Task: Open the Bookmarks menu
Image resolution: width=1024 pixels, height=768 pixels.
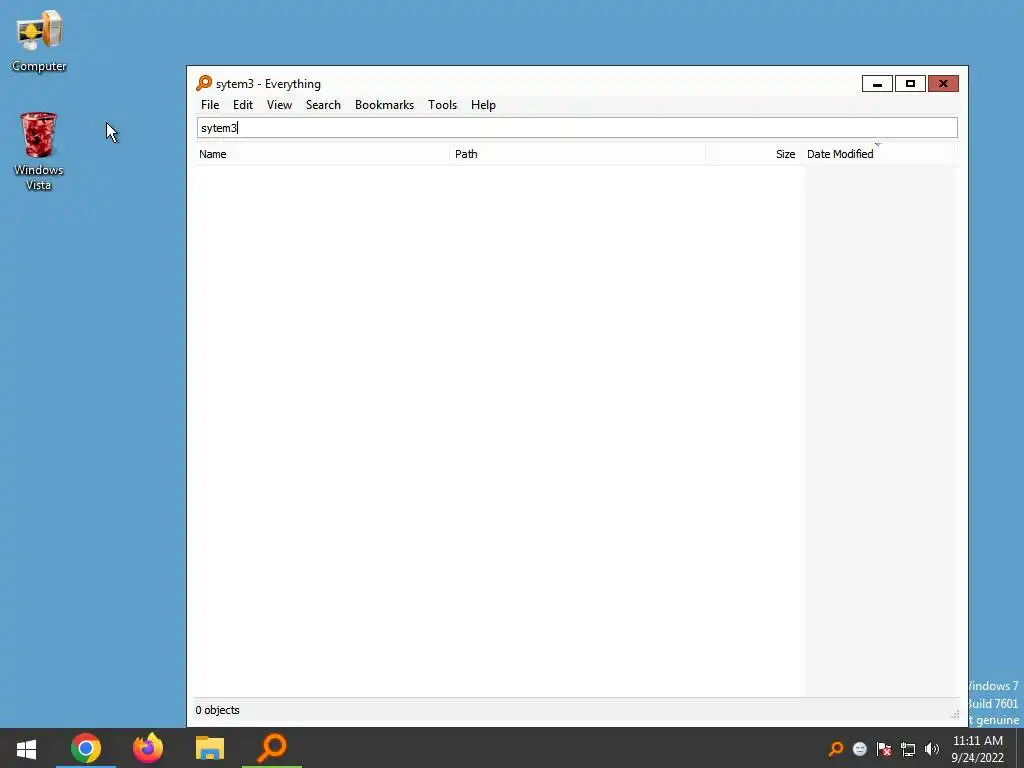Action: (x=384, y=104)
